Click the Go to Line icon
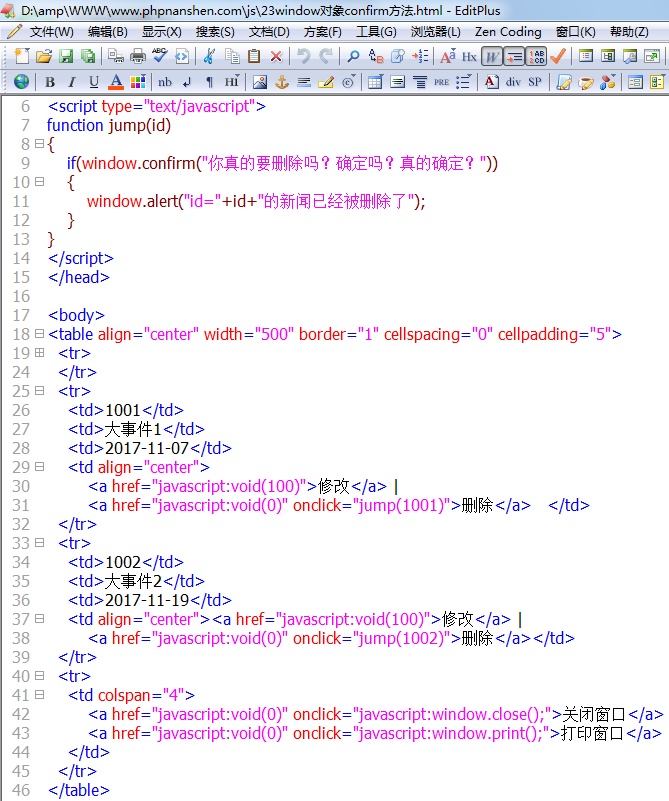 click(x=420, y=56)
